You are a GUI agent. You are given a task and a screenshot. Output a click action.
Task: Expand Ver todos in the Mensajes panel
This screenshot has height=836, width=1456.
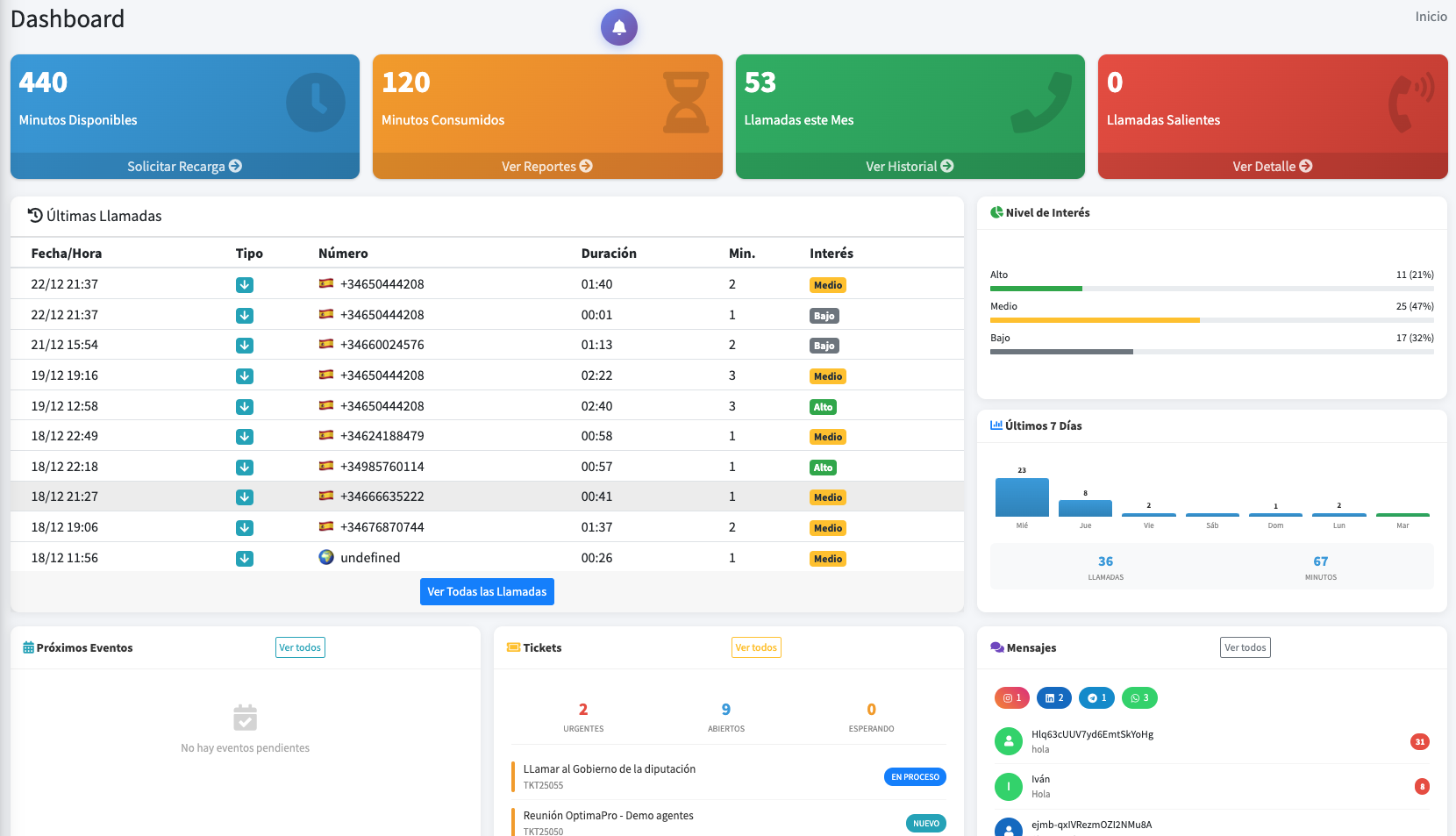point(1245,647)
